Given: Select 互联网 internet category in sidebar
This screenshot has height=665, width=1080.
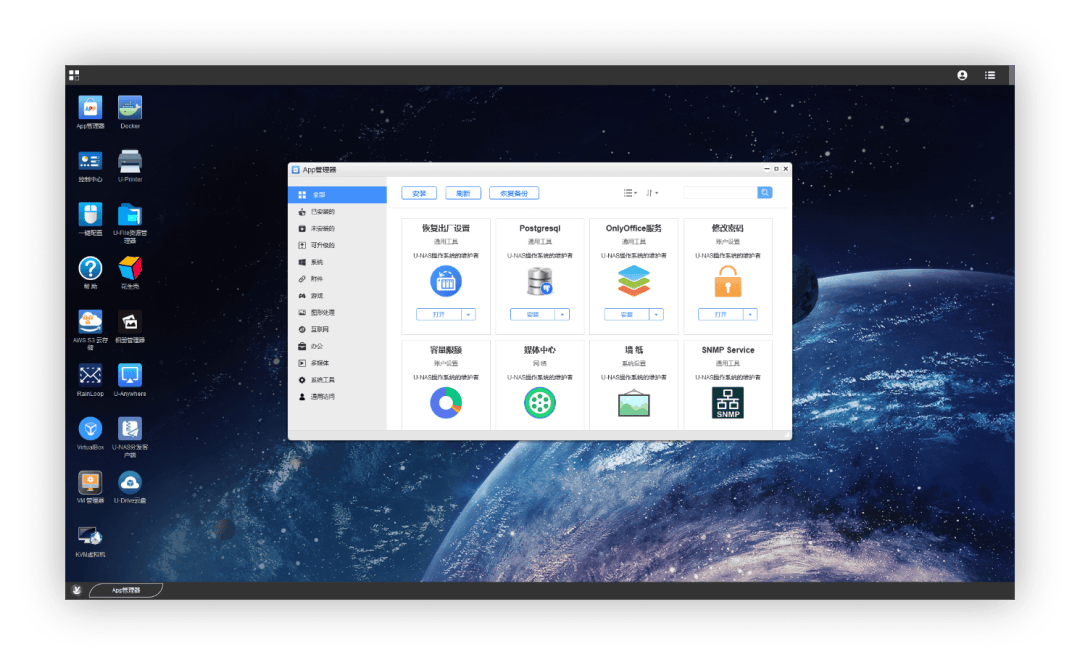Looking at the screenshot, I should pos(338,329).
